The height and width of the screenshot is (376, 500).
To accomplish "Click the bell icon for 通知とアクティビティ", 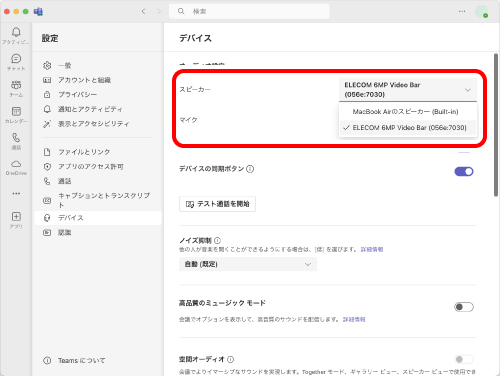I will pyautogui.click(x=47, y=109).
